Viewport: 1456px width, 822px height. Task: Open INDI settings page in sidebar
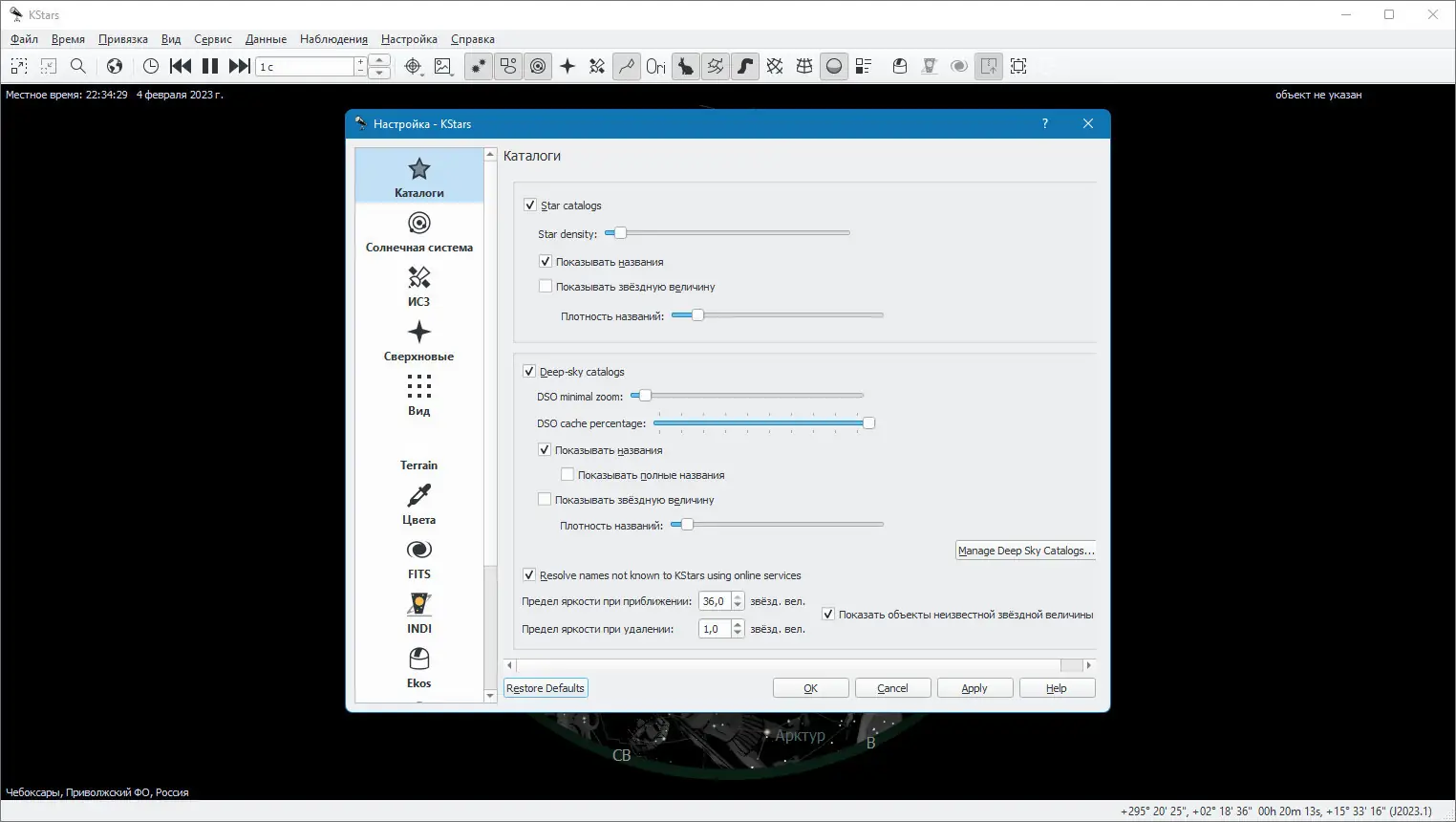(419, 613)
